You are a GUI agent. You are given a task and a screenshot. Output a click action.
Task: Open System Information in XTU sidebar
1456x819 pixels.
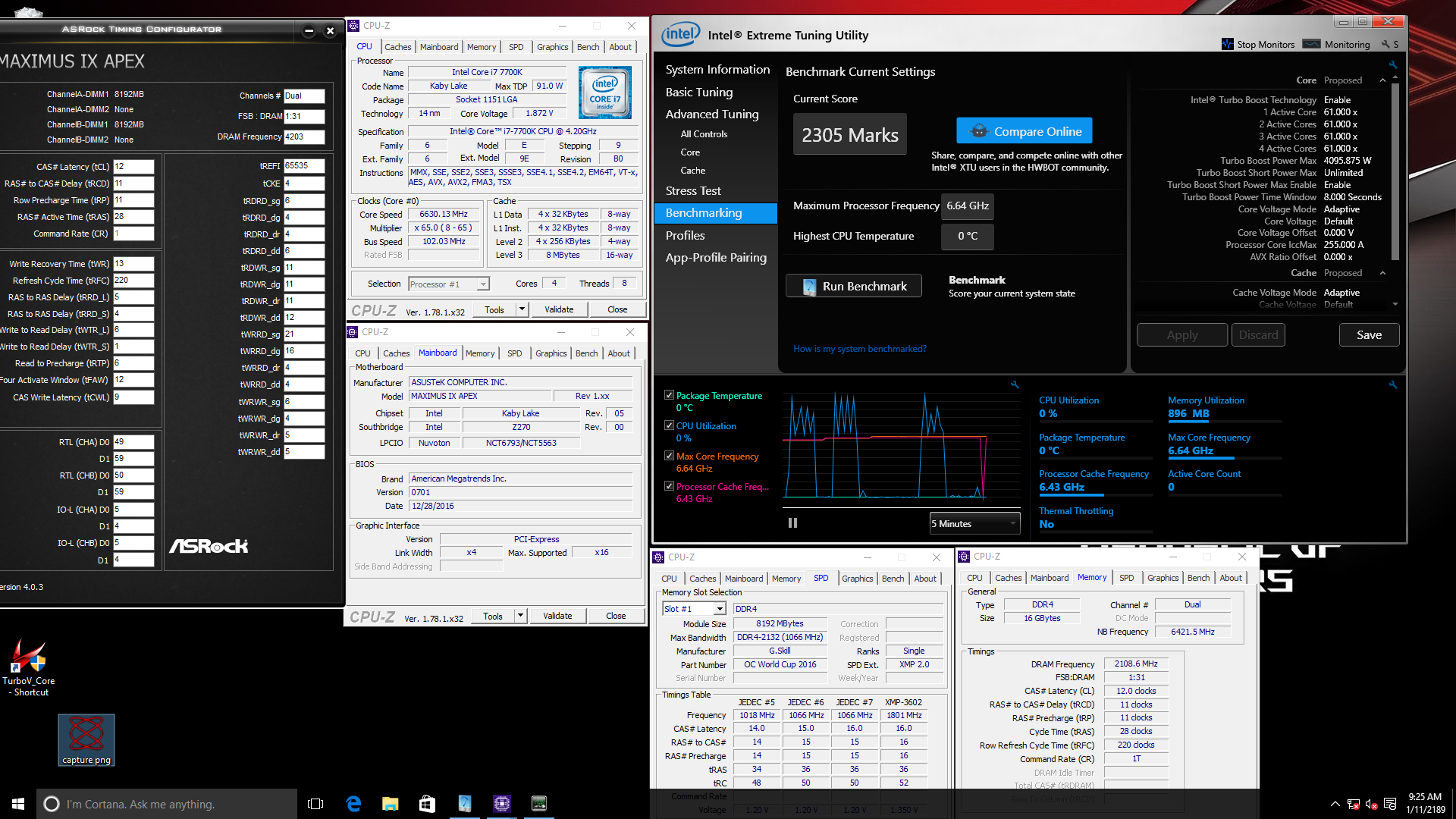pyautogui.click(x=717, y=70)
